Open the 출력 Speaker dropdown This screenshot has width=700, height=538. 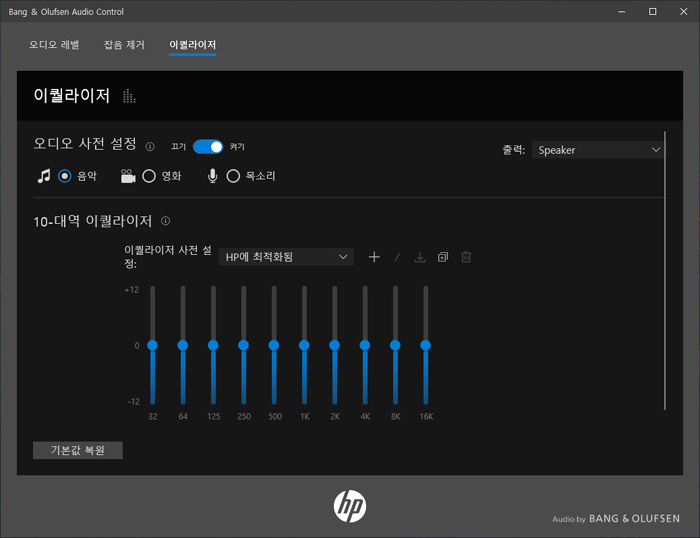[x=598, y=150]
